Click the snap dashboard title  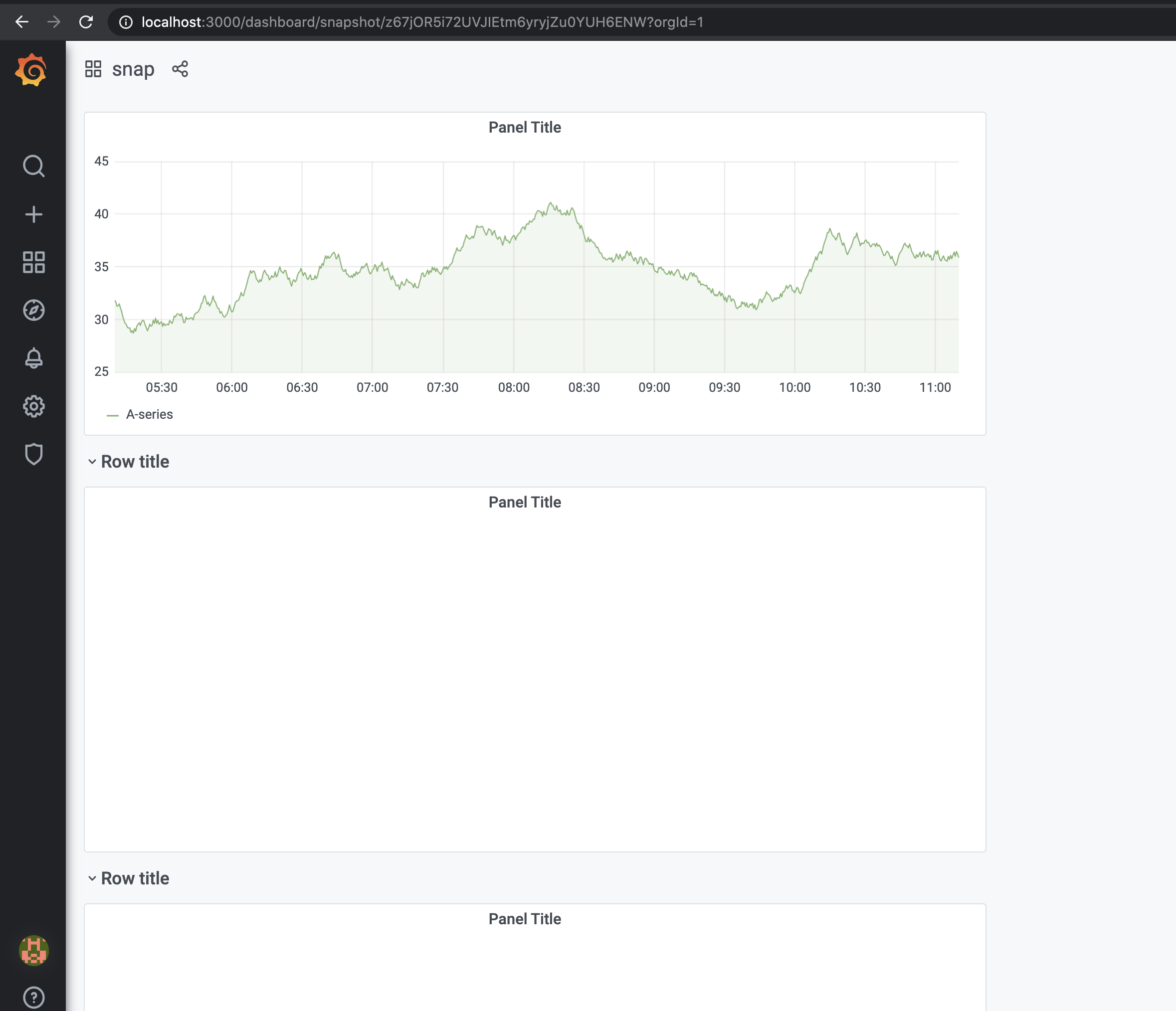pyautogui.click(x=133, y=69)
